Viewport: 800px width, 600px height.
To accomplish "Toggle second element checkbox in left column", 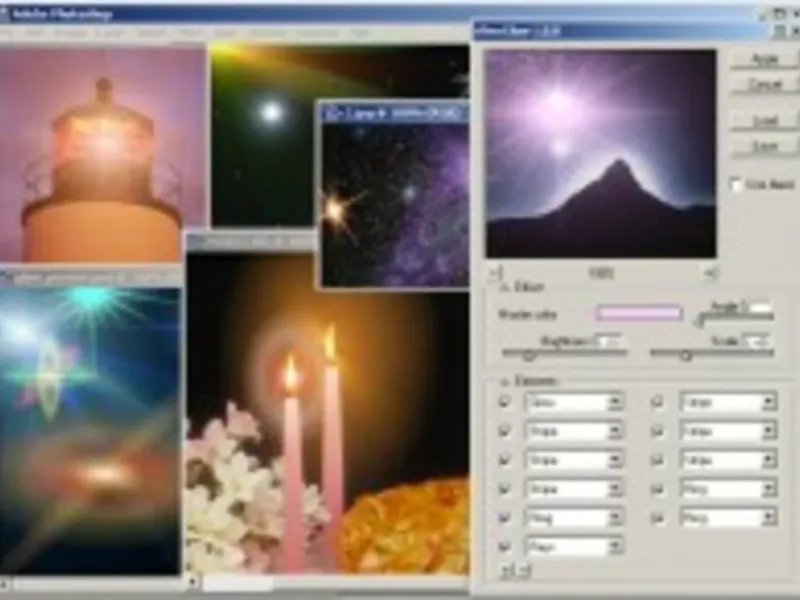I will coord(505,431).
